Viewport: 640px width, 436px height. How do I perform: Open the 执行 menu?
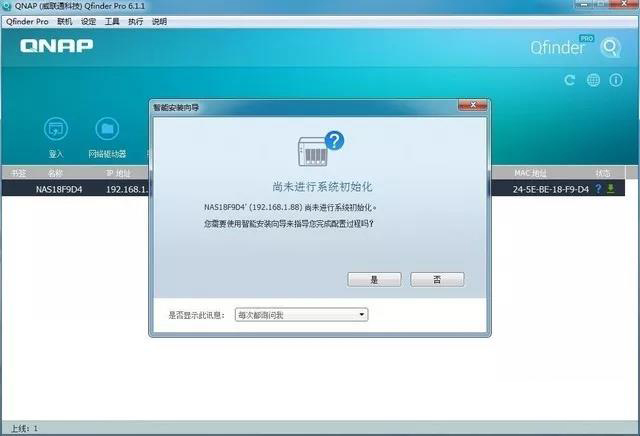[136, 22]
